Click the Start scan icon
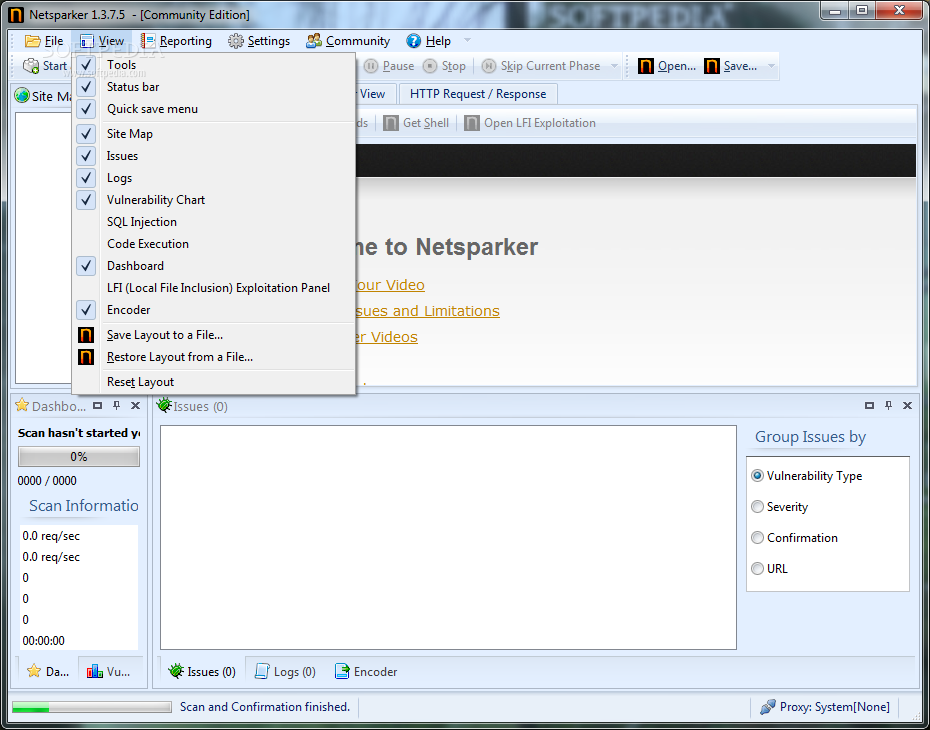This screenshot has width=930, height=730. click(31, 66)
